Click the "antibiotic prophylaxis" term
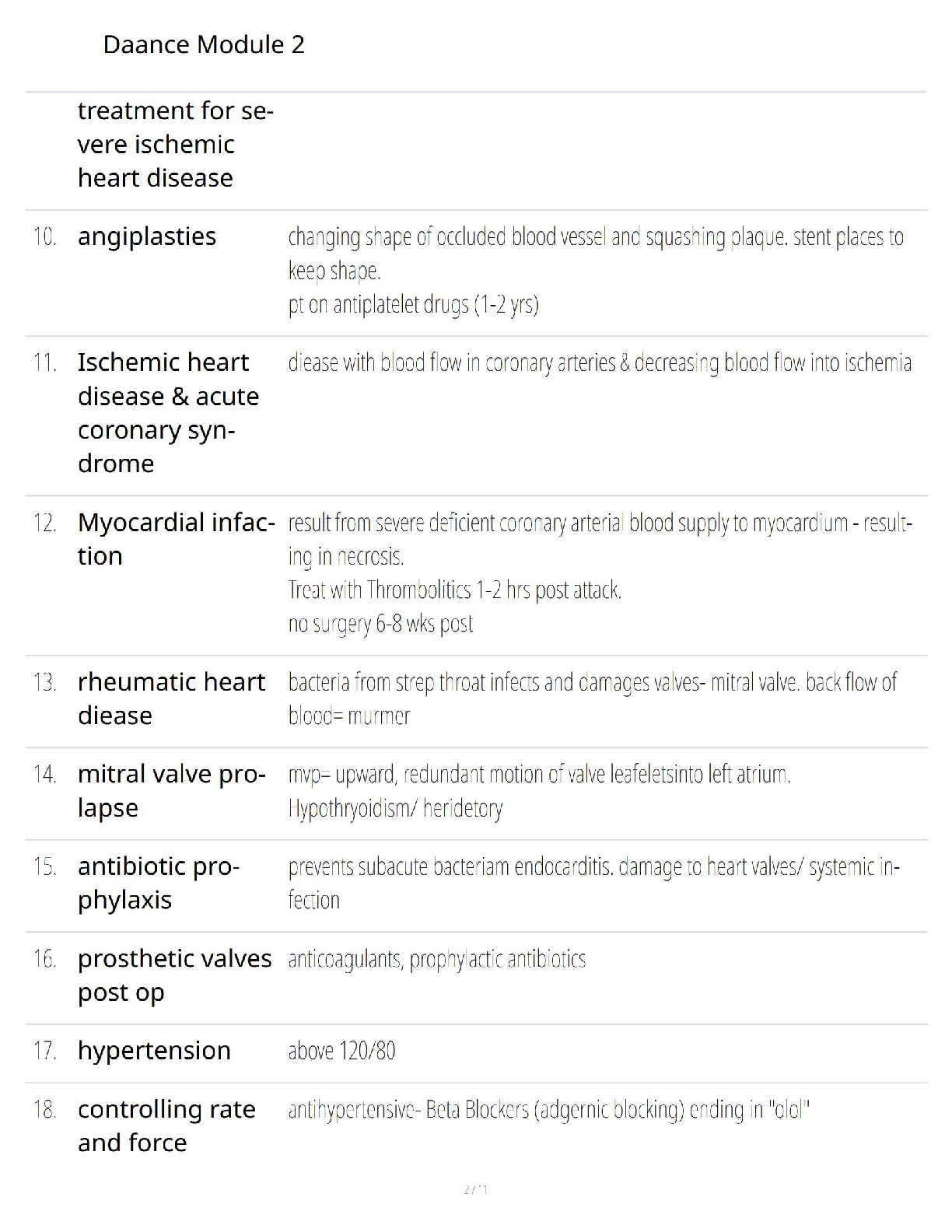 pyautogui.click(x=159, y=883)
